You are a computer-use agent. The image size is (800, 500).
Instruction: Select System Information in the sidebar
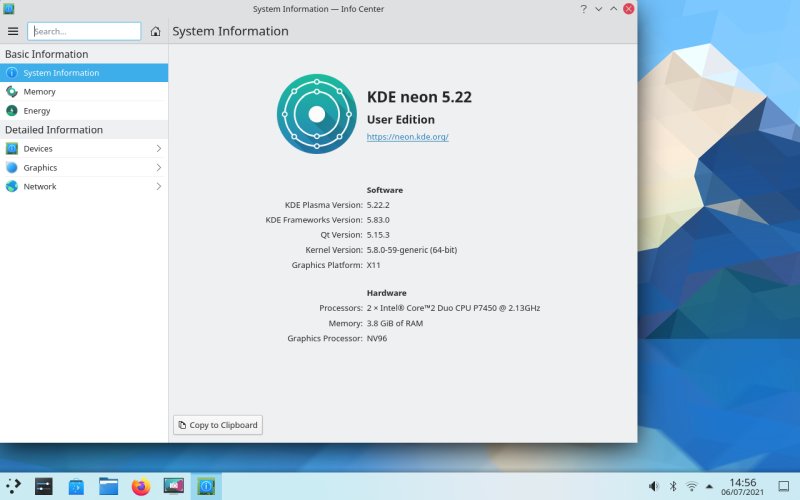(x=84, y=73)
